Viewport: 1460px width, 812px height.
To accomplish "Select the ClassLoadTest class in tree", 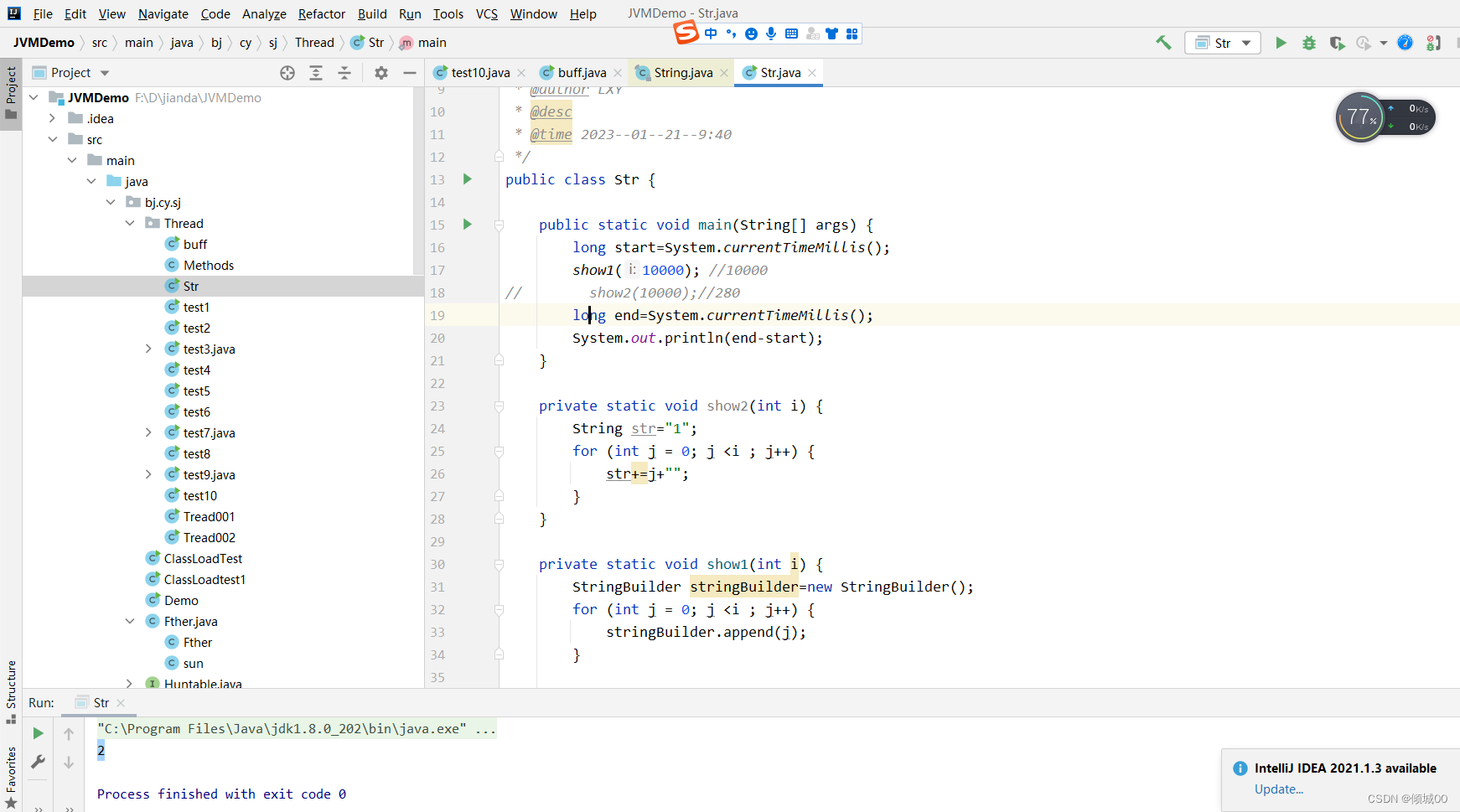I will tap(203, 559).
